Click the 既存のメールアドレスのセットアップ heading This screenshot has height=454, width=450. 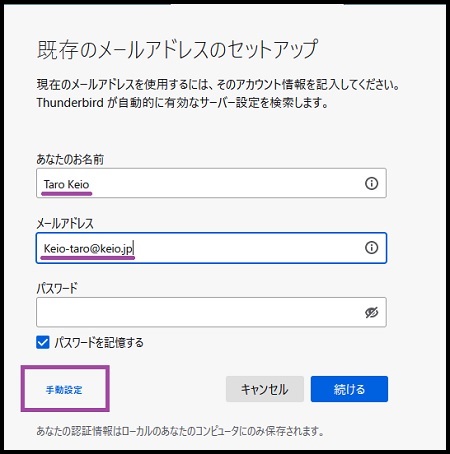[178, 49]
